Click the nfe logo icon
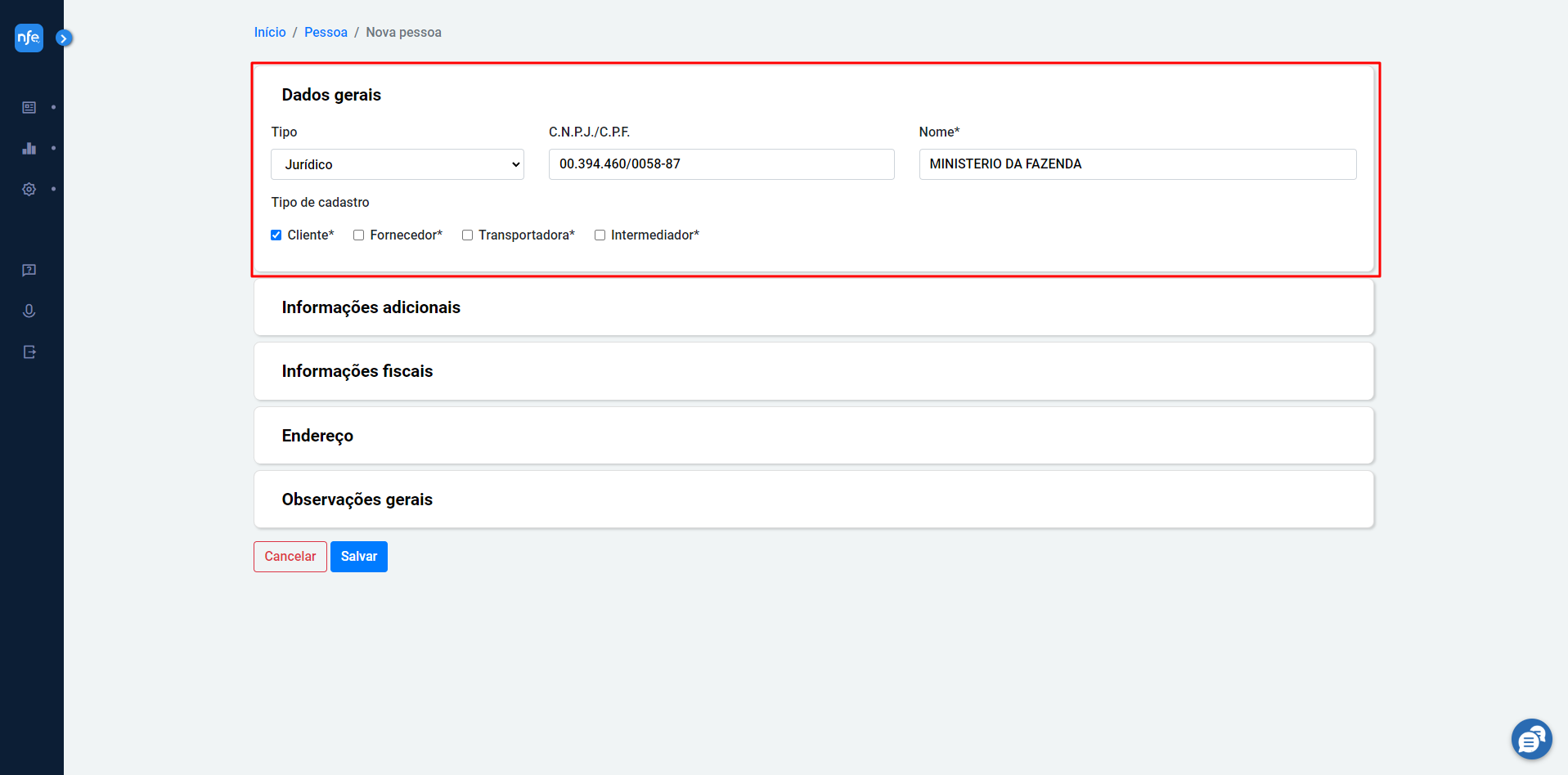Screen dimensions: 1568x775 pos(29,38)
